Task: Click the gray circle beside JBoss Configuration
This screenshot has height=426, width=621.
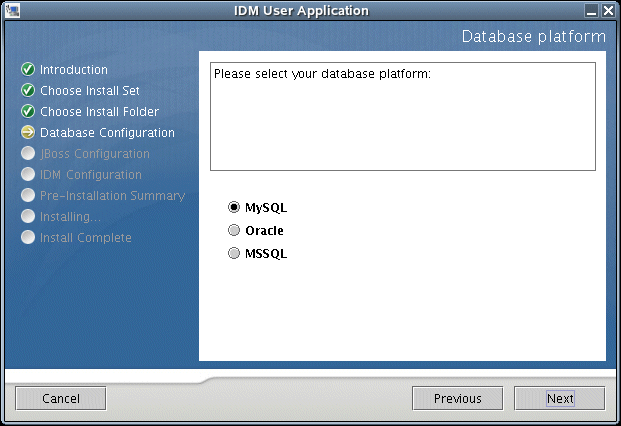Action: 28,154
